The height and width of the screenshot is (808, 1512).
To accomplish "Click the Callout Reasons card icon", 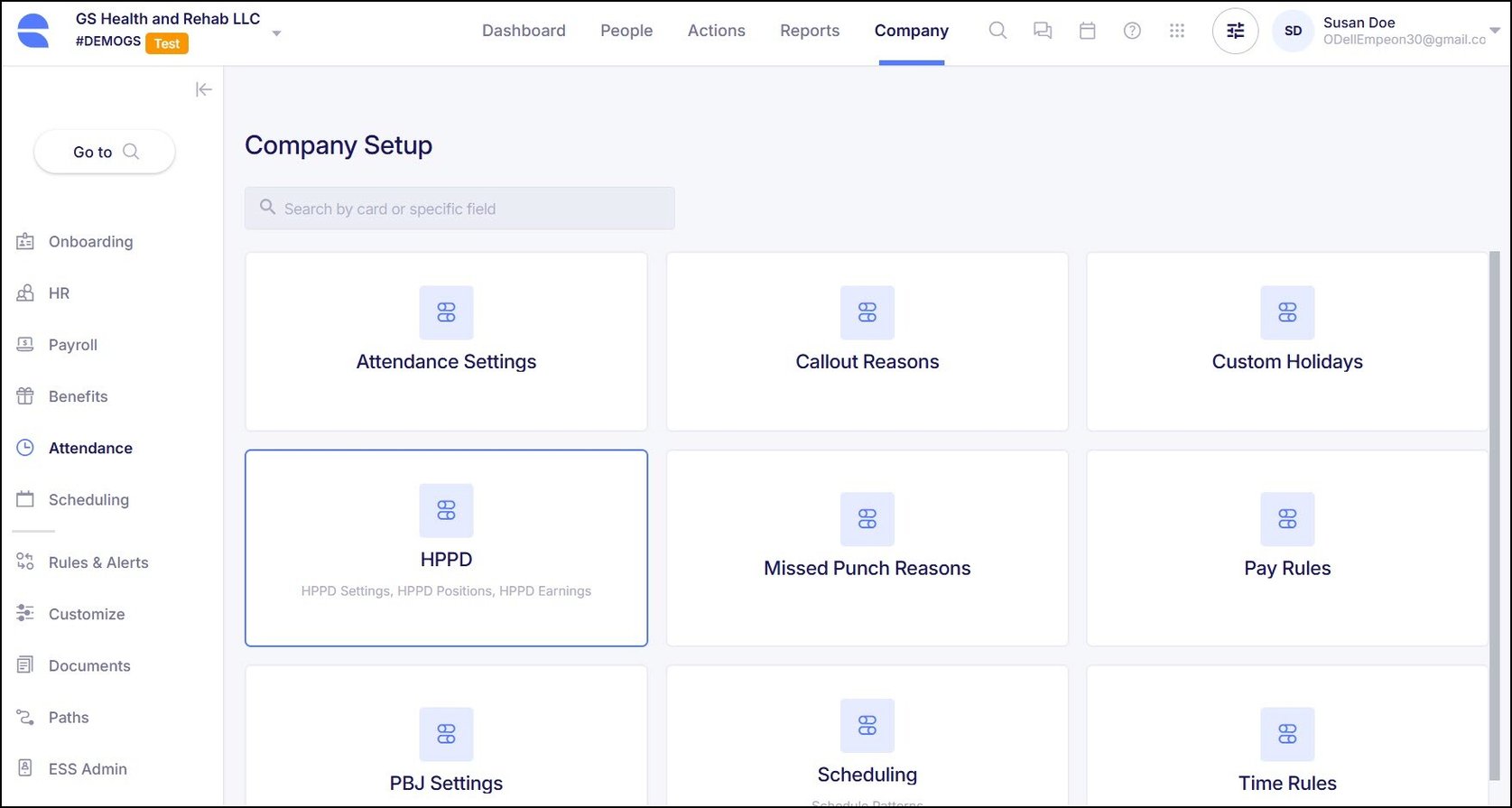I will pyautogui.click(x=867, y=312).
